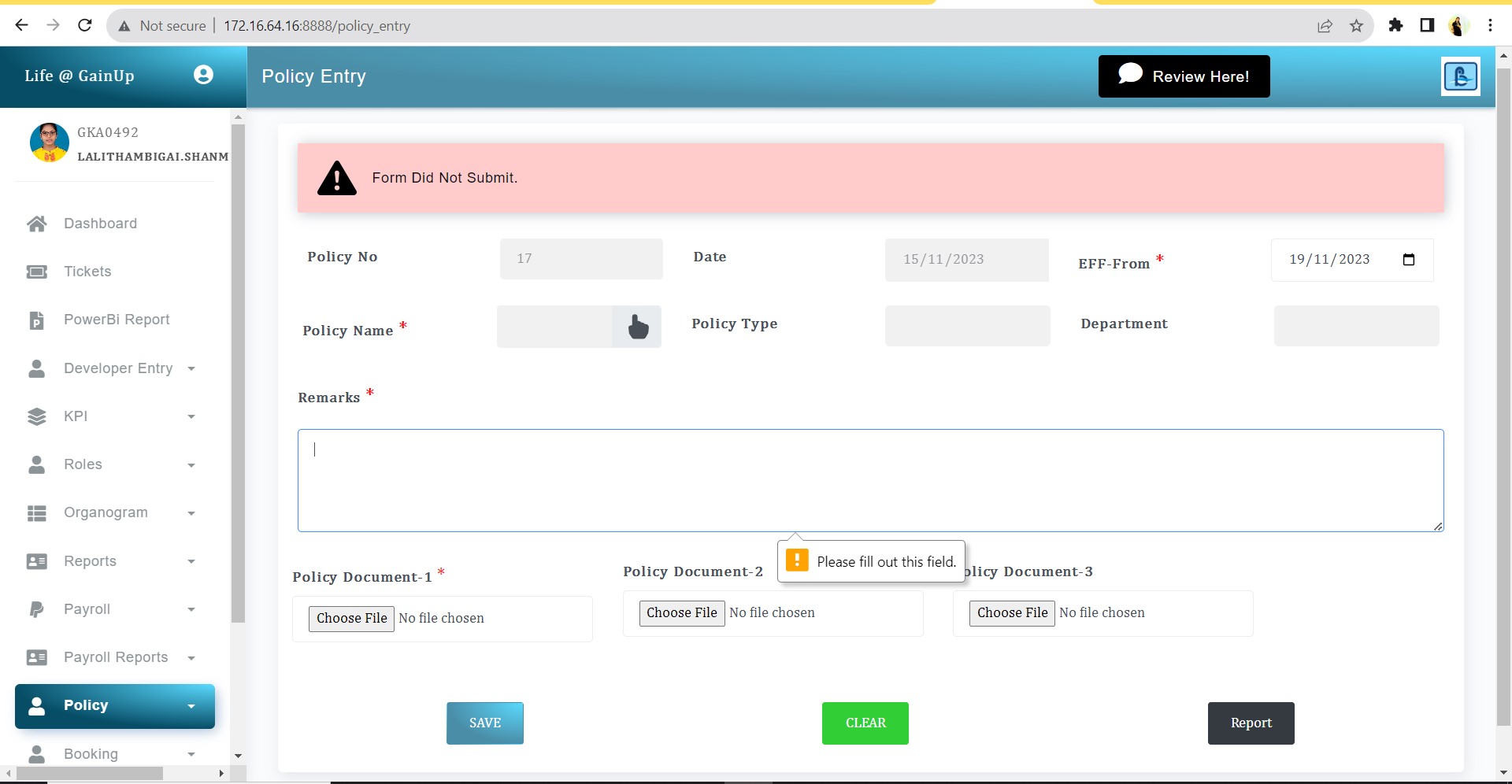Open Dashboard from the sidebar
This screenshot has width=1512, height=784.
100,224
